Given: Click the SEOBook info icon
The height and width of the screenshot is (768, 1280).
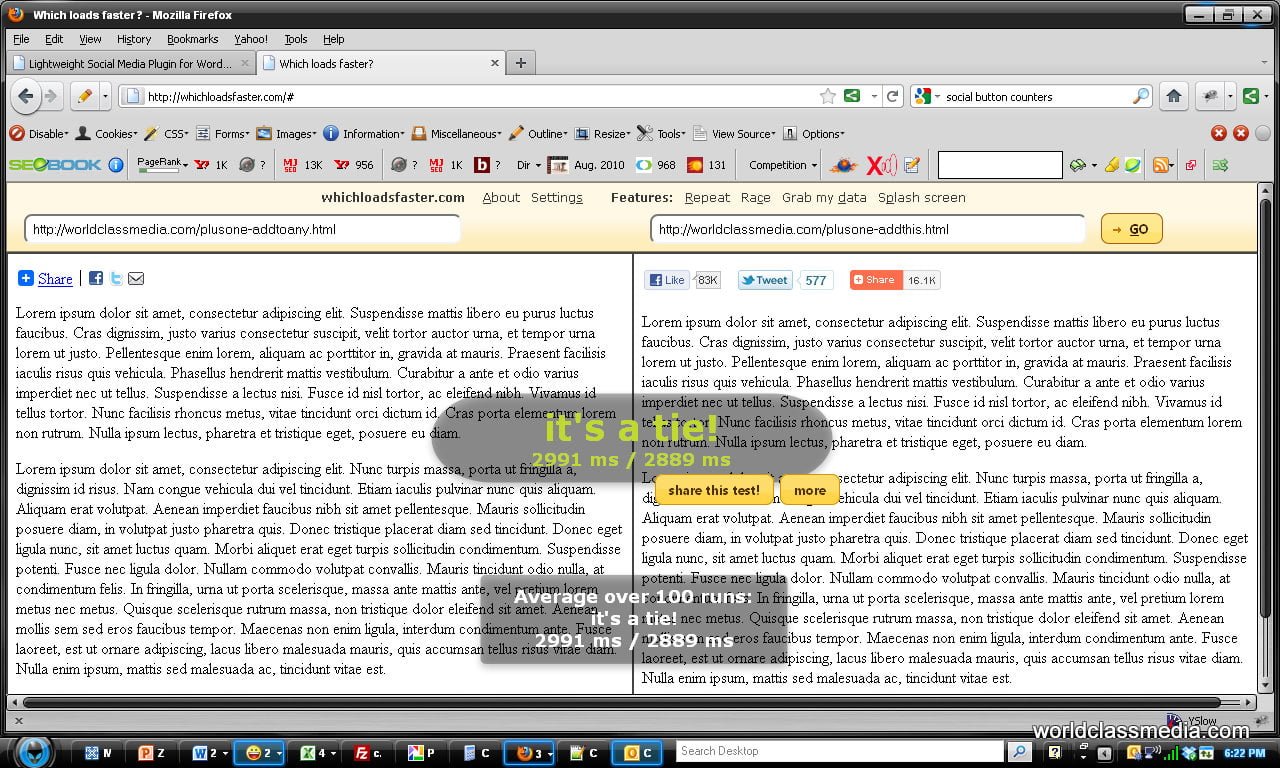Looking at the screenshot, I should click(116, 165).
